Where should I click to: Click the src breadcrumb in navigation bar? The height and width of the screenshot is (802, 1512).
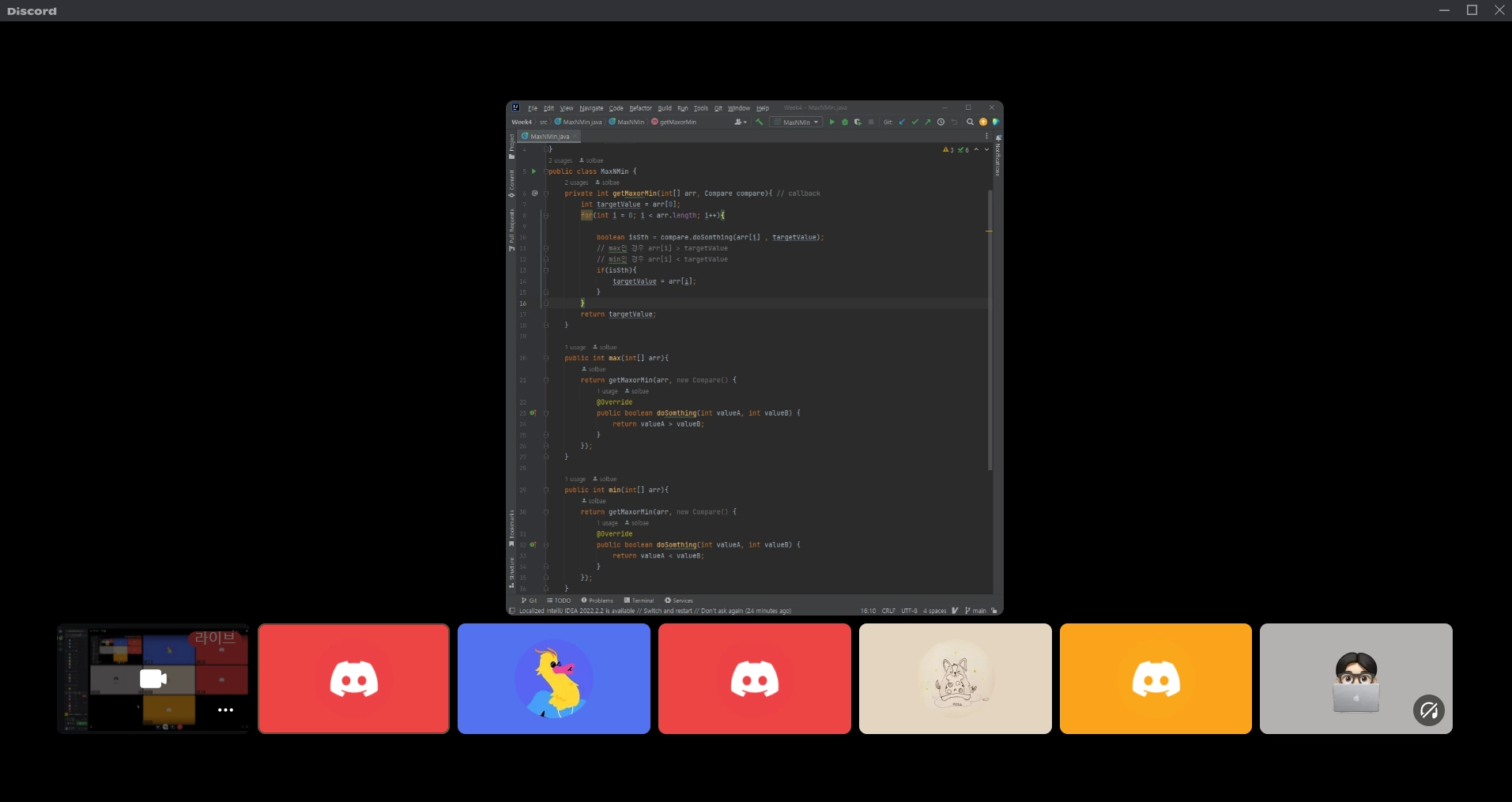(x=544, y=122)
